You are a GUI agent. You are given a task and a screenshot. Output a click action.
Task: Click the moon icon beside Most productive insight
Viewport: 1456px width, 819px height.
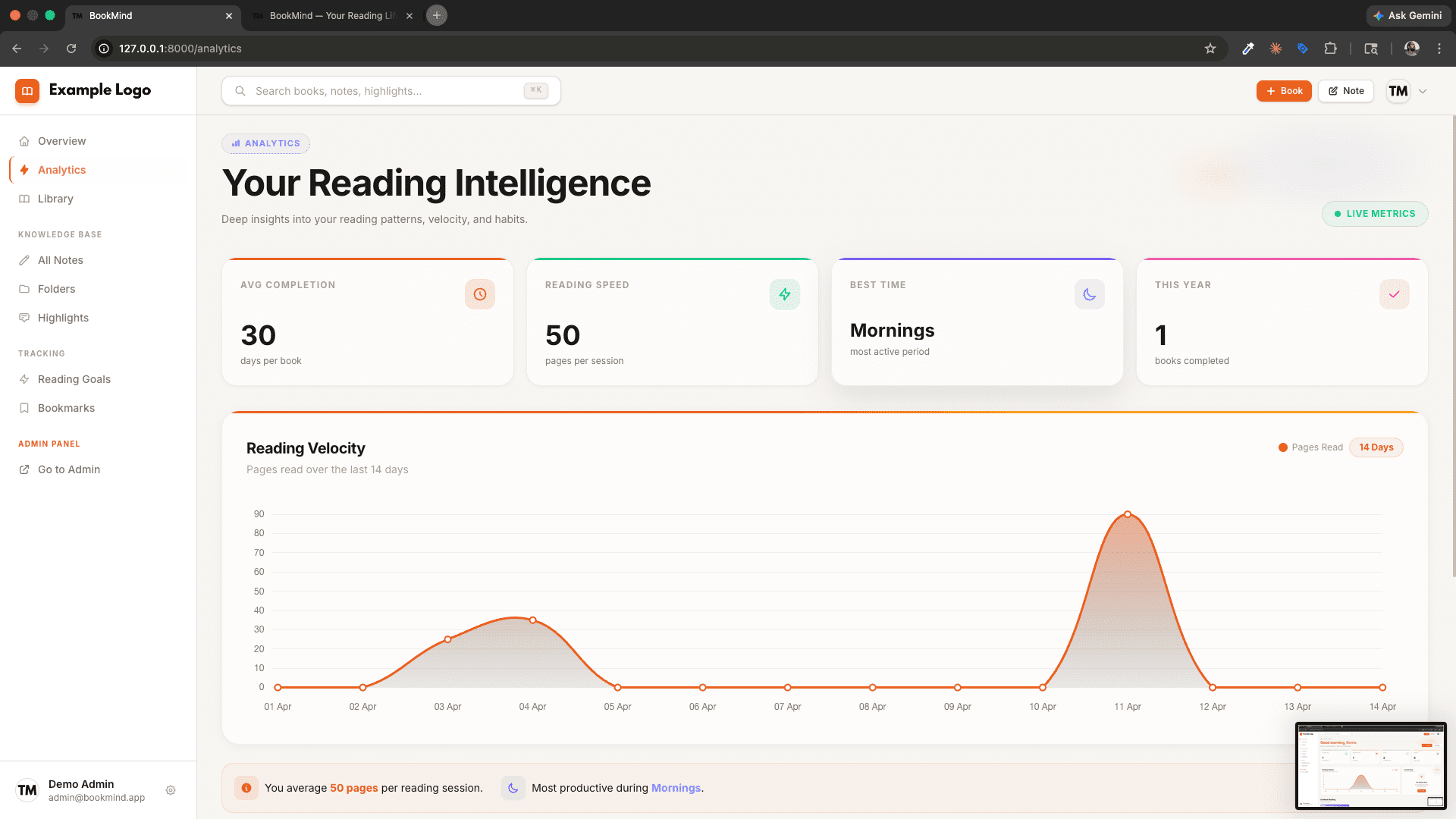pos(513,788)
